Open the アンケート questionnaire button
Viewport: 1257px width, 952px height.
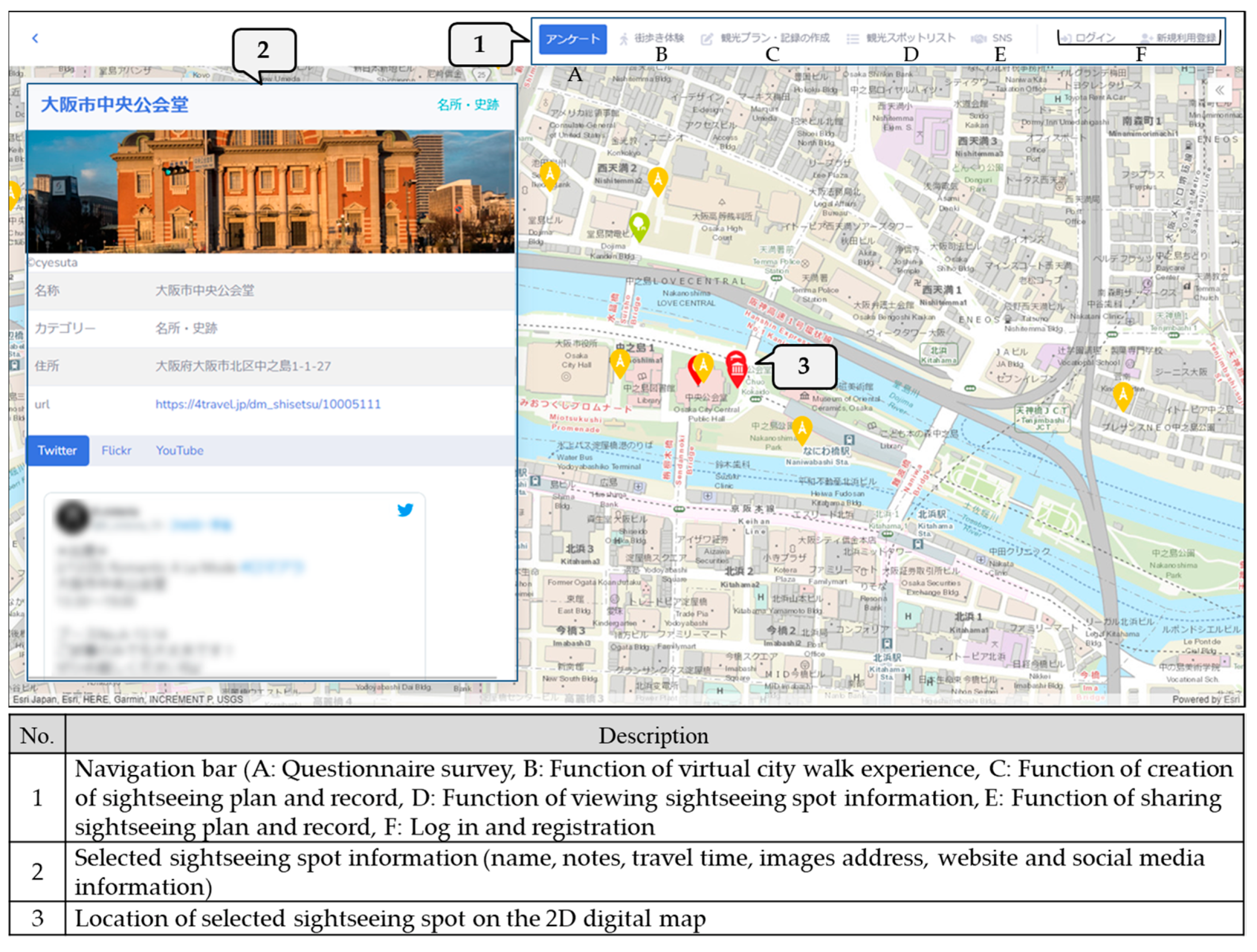(x=572, y=39)
